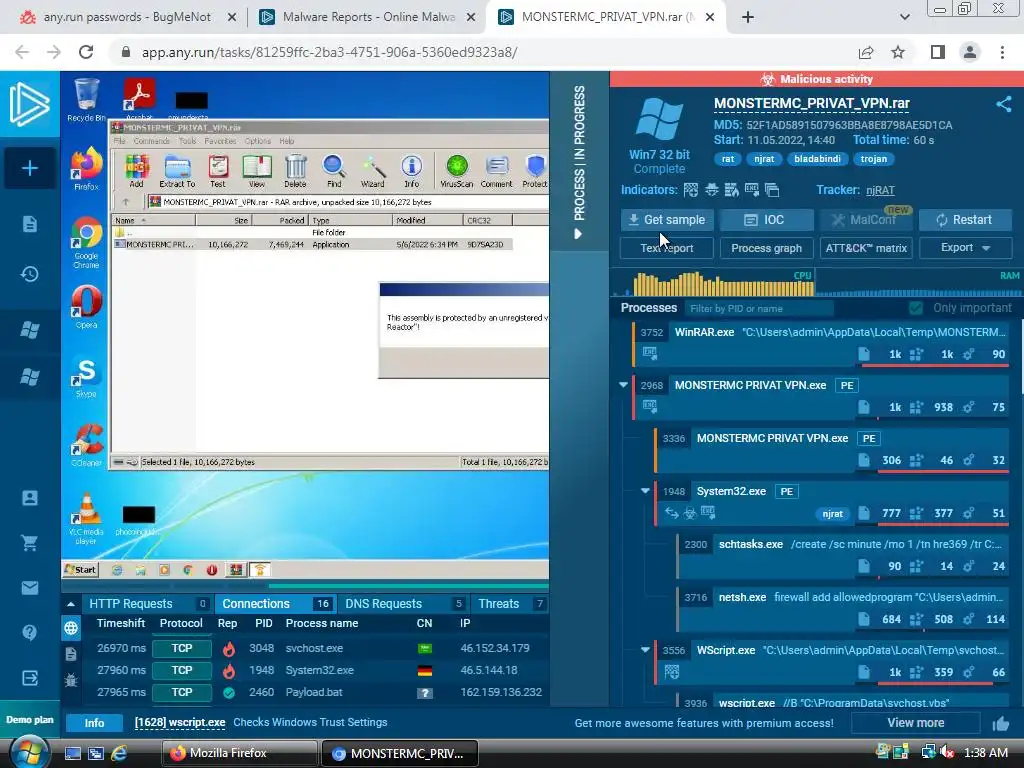Follow the njRAT tracker link
The height and width of the screenshot is (768, 1024).
pos(880,190)
